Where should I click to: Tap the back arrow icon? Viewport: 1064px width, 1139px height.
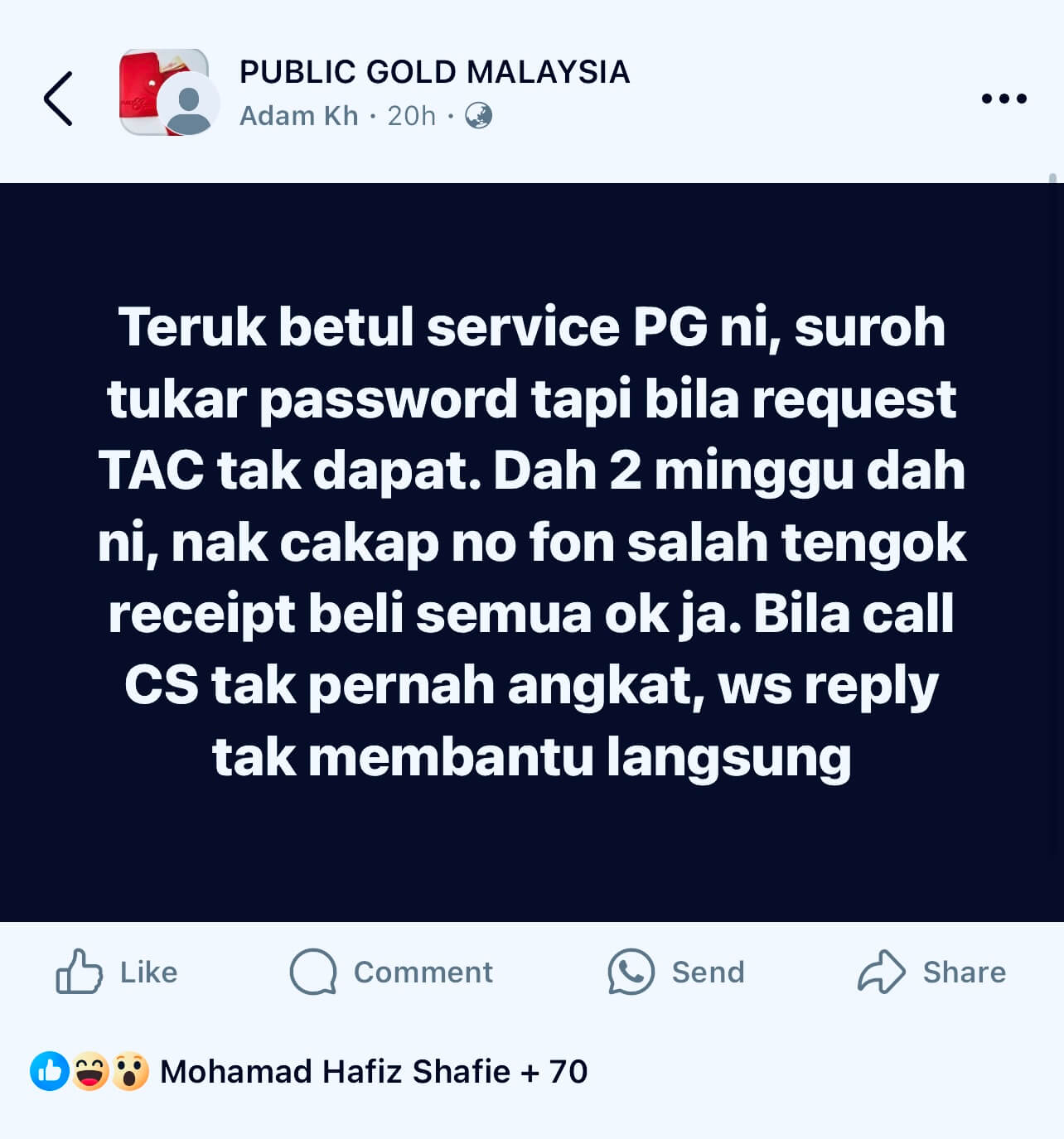58,99
